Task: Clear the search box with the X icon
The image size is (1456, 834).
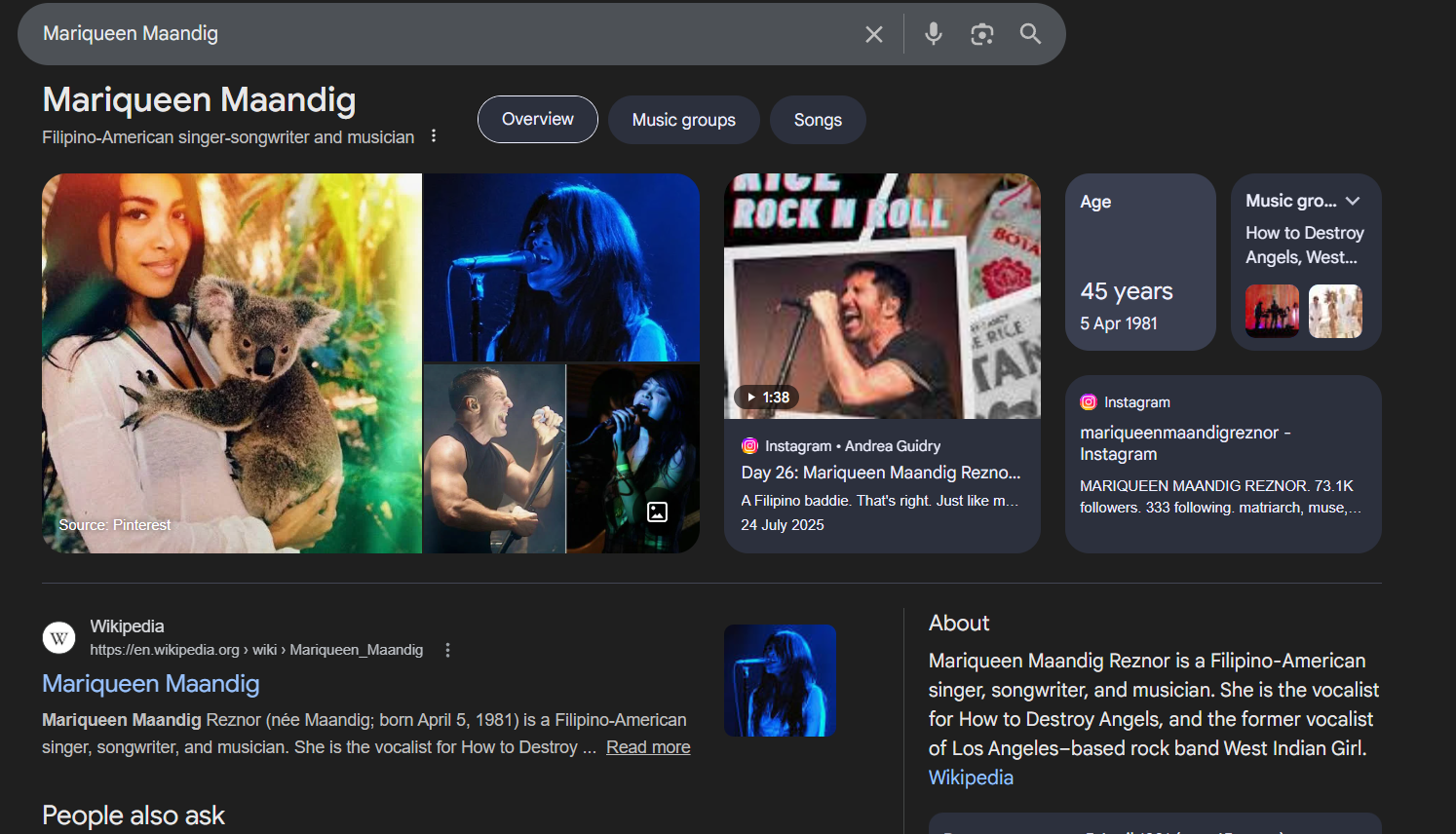Action: pos(874,34)
